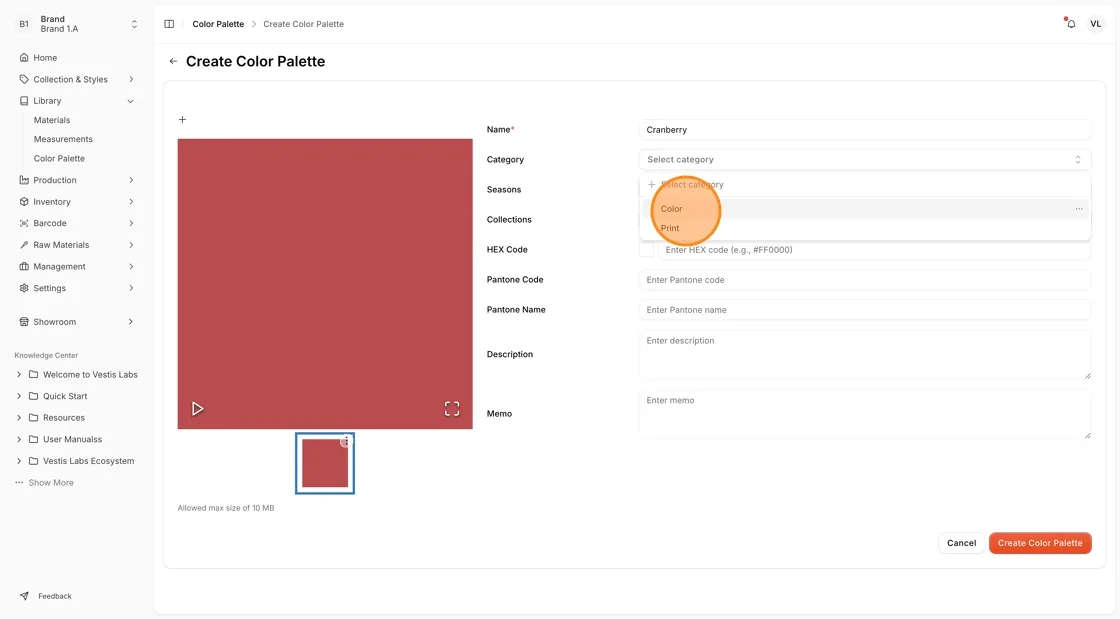Click the Color Palette breadcrumb link
Image resolution: width=1120 pixels, height=619 pixels.
[218, 24]
